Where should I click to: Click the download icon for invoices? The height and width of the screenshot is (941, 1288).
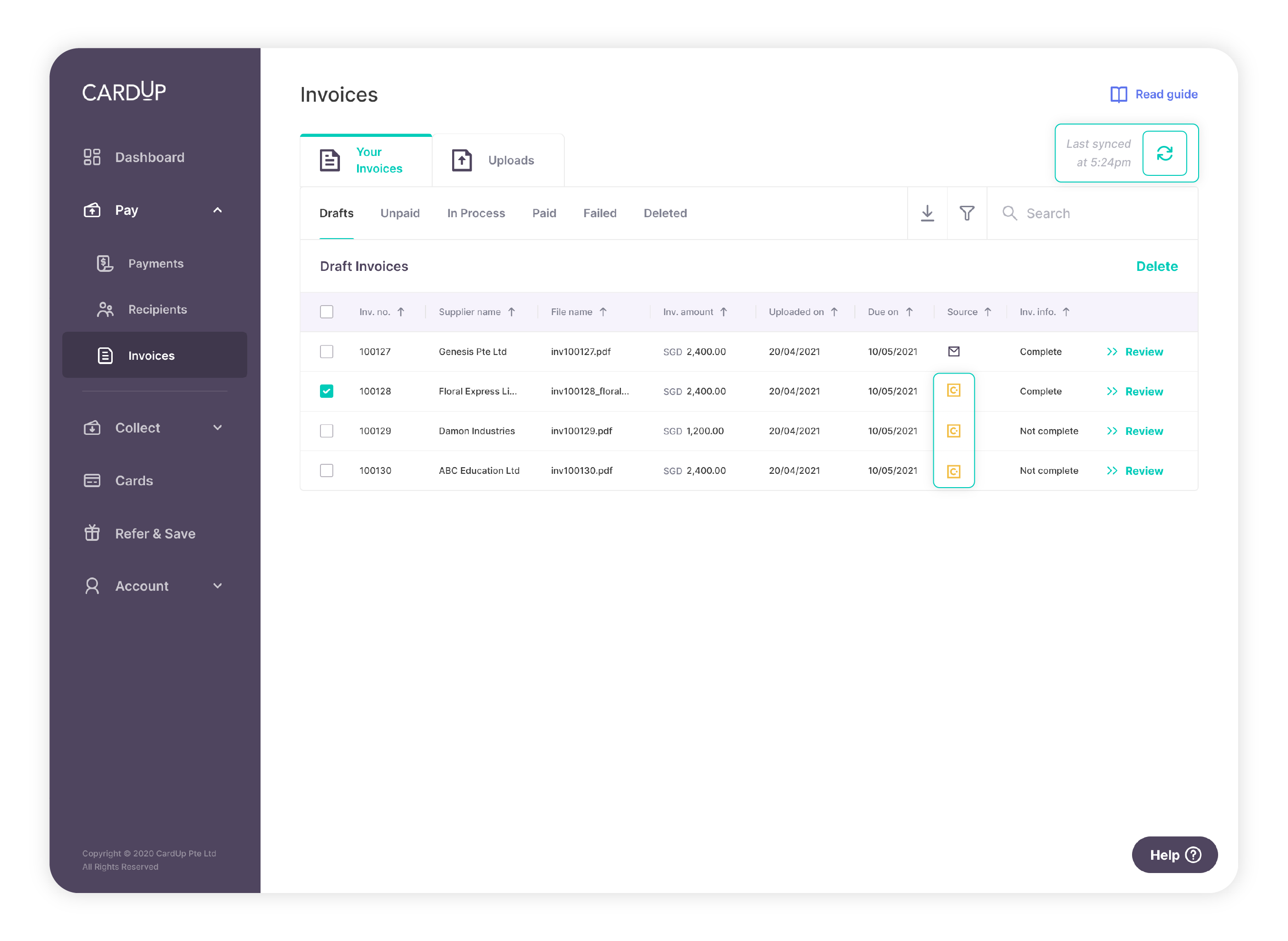[x=927, y=213]
